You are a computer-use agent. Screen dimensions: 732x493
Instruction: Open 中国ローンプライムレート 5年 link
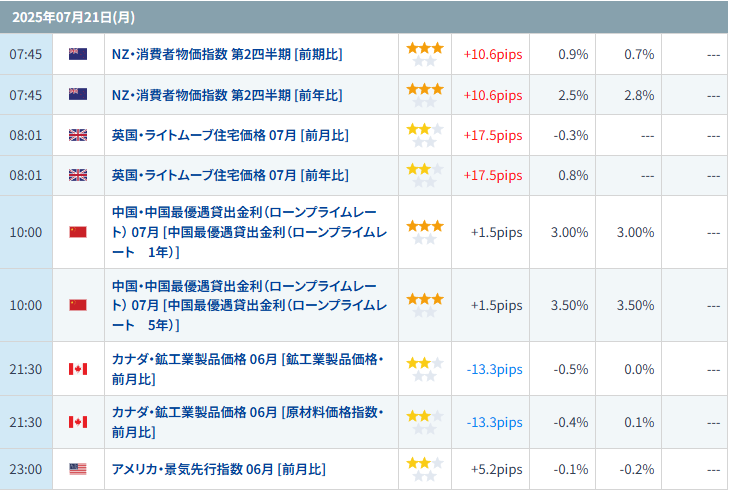pos(249,305)
